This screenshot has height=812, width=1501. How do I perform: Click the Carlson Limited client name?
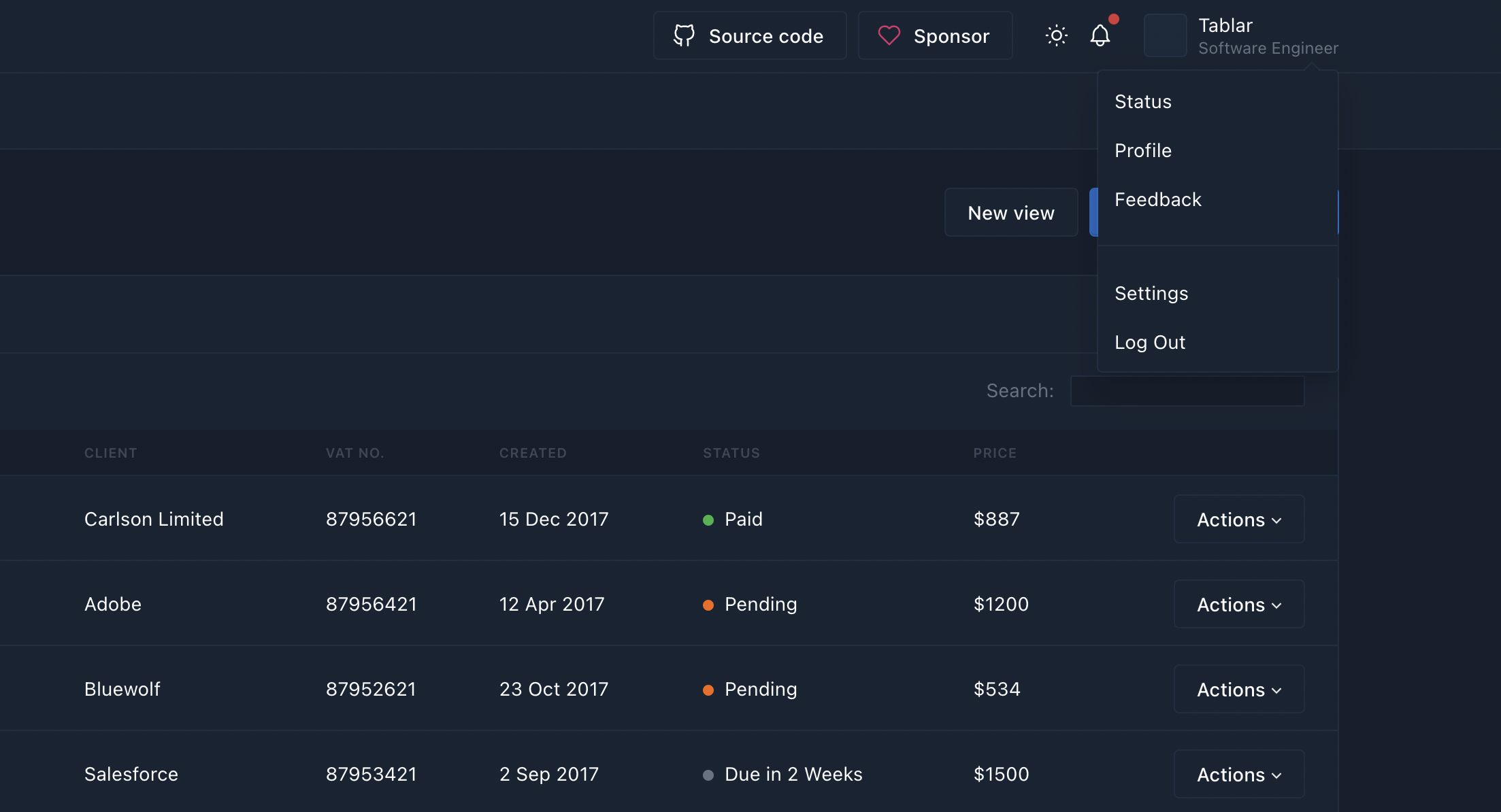tap(154, 520)
